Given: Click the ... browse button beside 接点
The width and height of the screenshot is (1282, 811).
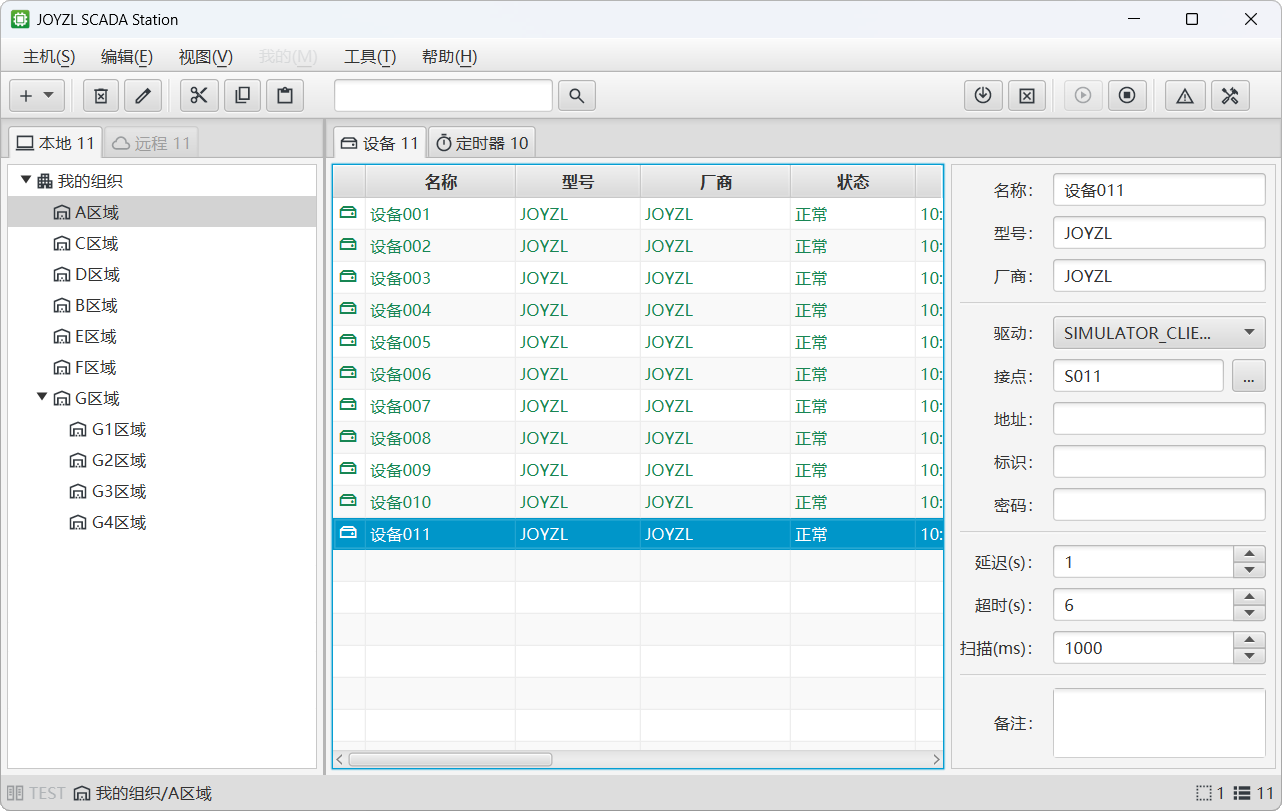Looking at the screenshot, I should [1249, 375].
